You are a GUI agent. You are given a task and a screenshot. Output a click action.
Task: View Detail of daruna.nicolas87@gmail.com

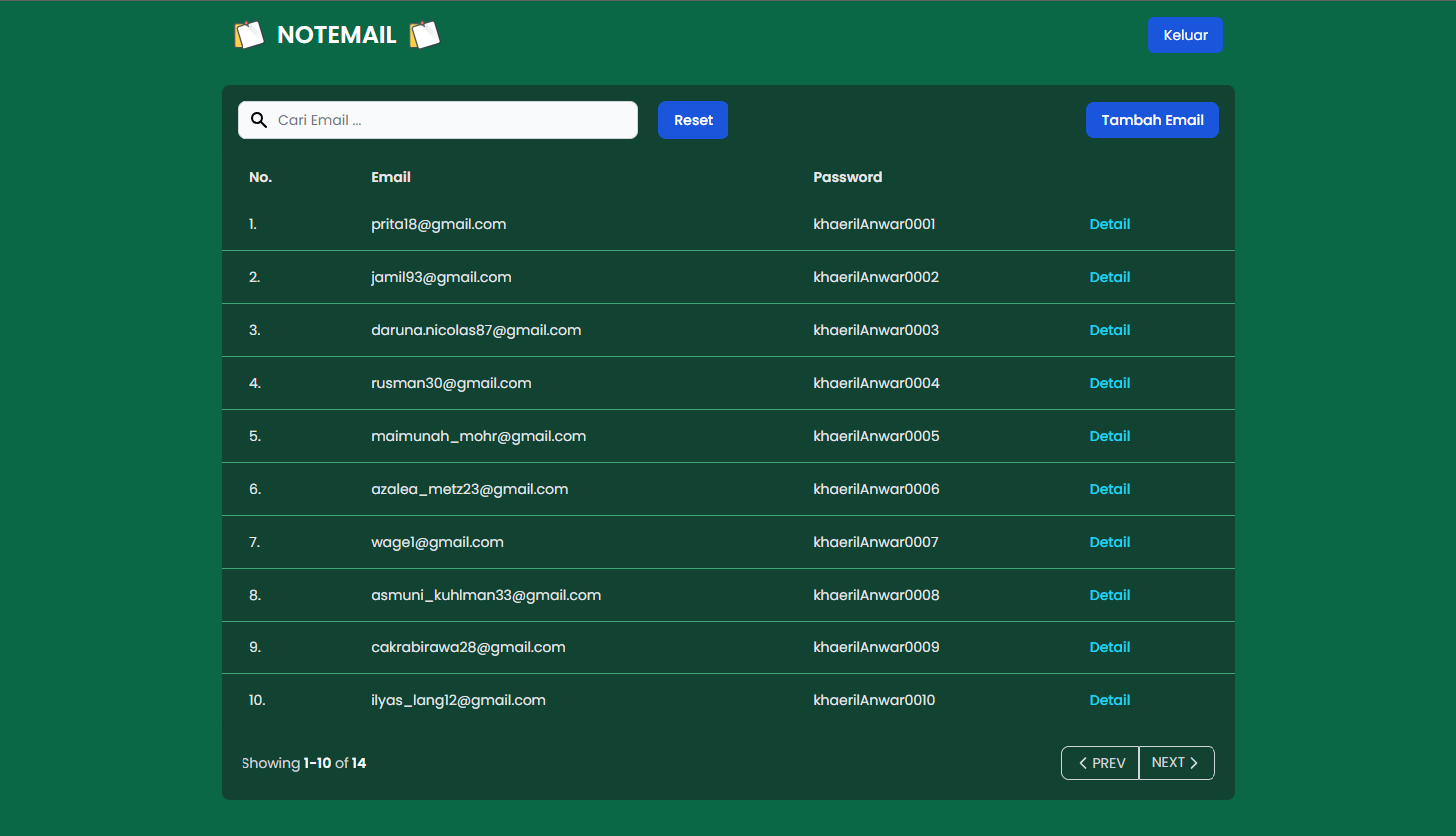pos(1110,330)
